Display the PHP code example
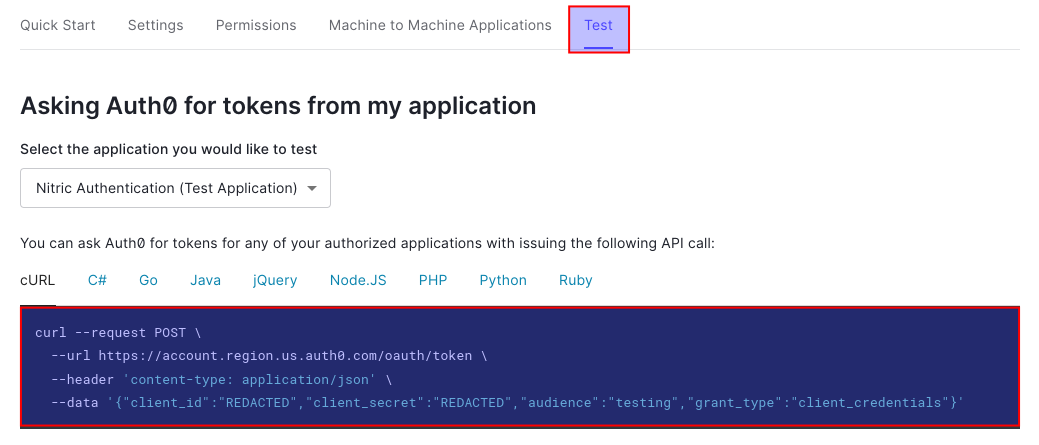The width and height of the screenshot is (1039, 445). coord(433,280)
